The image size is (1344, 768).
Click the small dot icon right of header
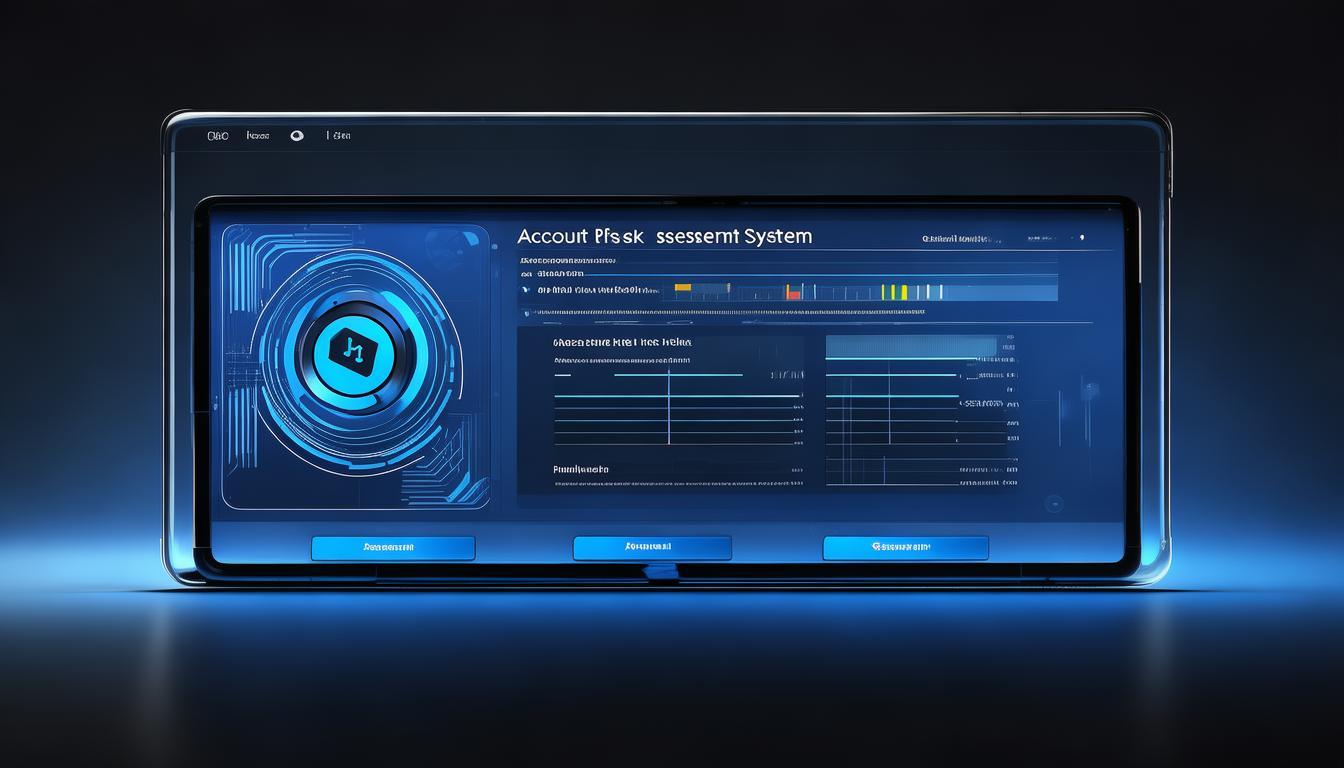(x=1081, y=238)
